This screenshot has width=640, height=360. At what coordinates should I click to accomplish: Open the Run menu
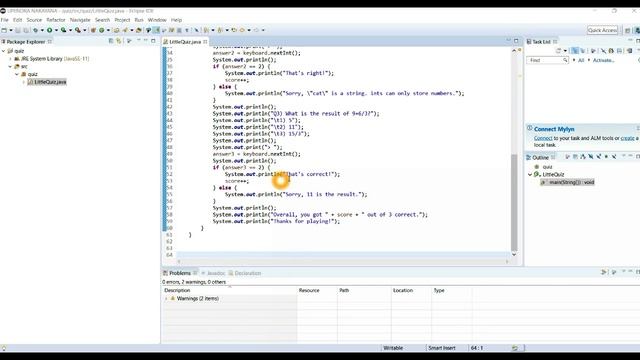pyautogui.click(x=139, y=20)
